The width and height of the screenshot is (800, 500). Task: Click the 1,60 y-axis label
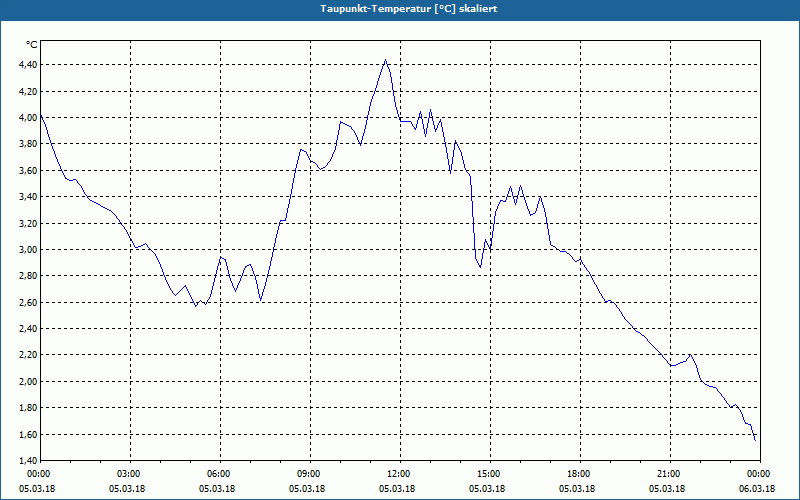[x=28, y=434]
